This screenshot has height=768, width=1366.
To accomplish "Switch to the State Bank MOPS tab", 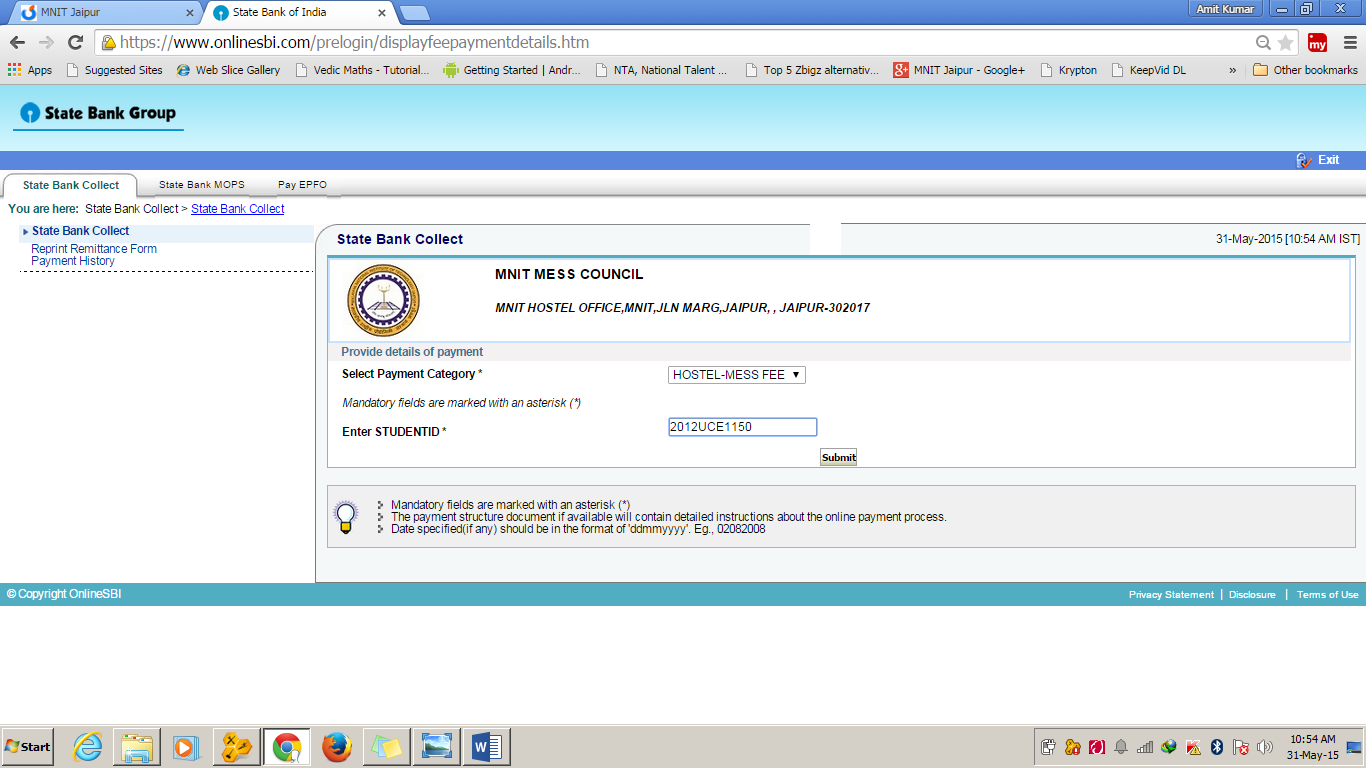I will (202, 185).
